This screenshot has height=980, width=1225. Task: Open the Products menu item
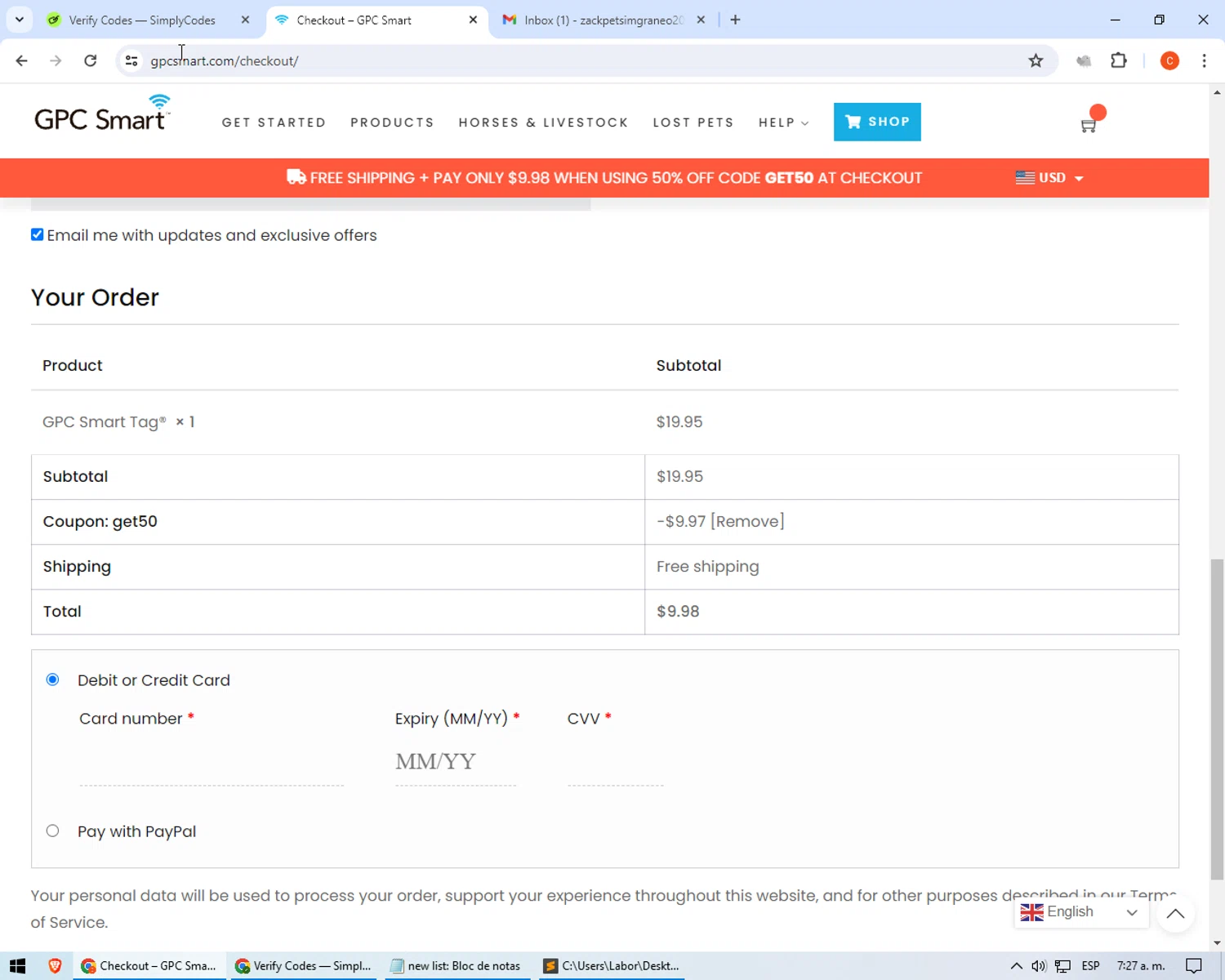tap(392, 122)
